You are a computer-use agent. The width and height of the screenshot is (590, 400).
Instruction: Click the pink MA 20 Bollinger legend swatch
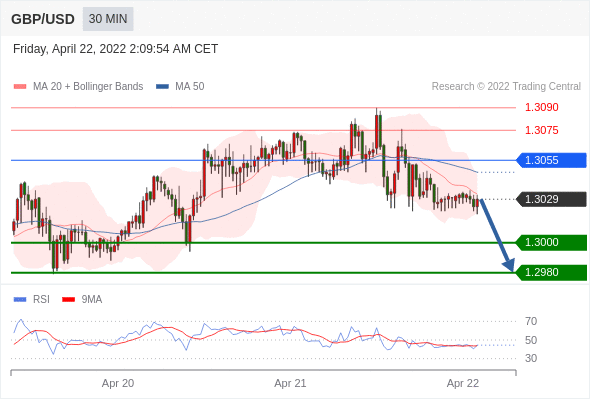click(20, 87)
